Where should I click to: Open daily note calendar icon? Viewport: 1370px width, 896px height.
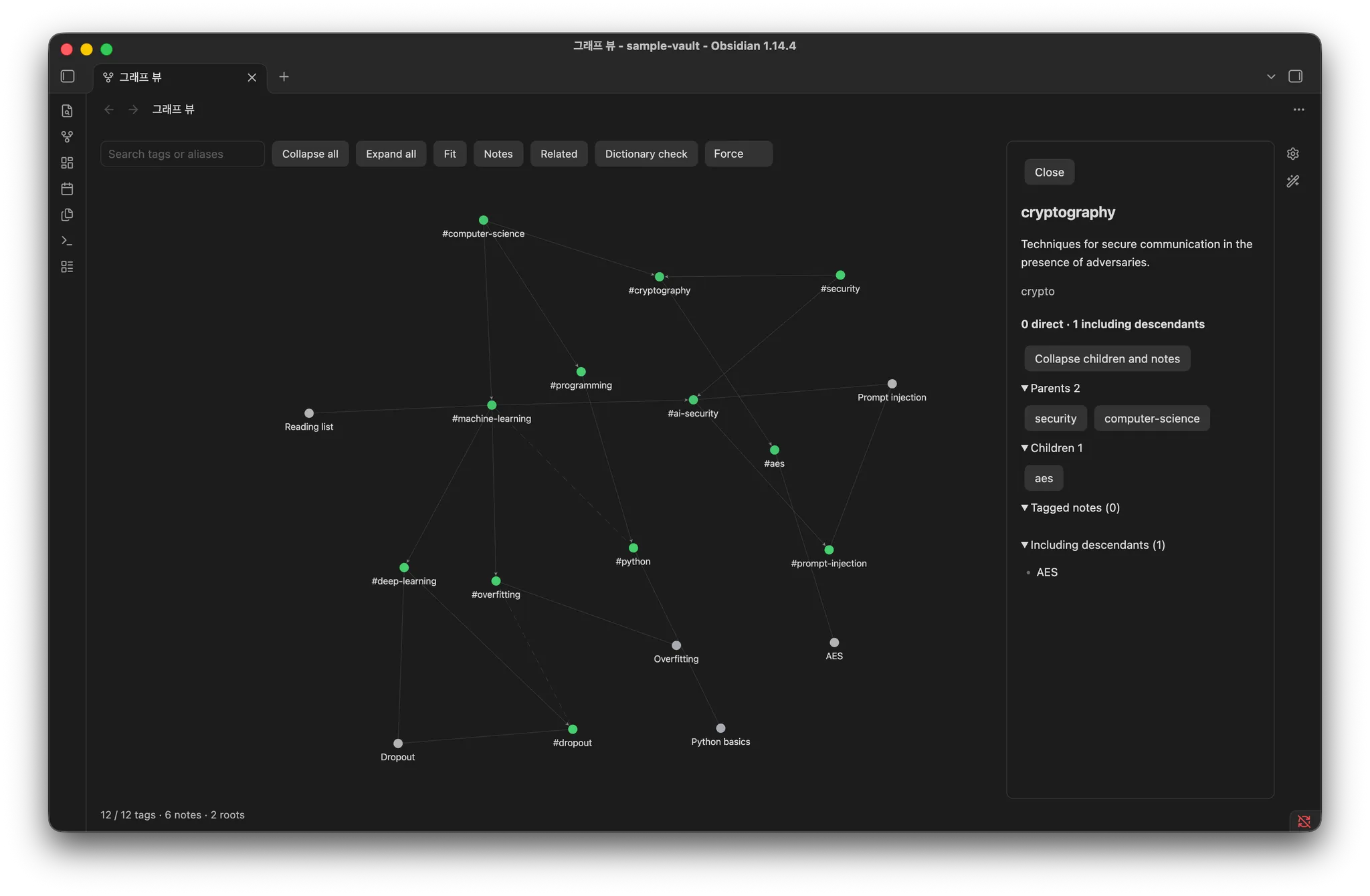click(67, 189)
